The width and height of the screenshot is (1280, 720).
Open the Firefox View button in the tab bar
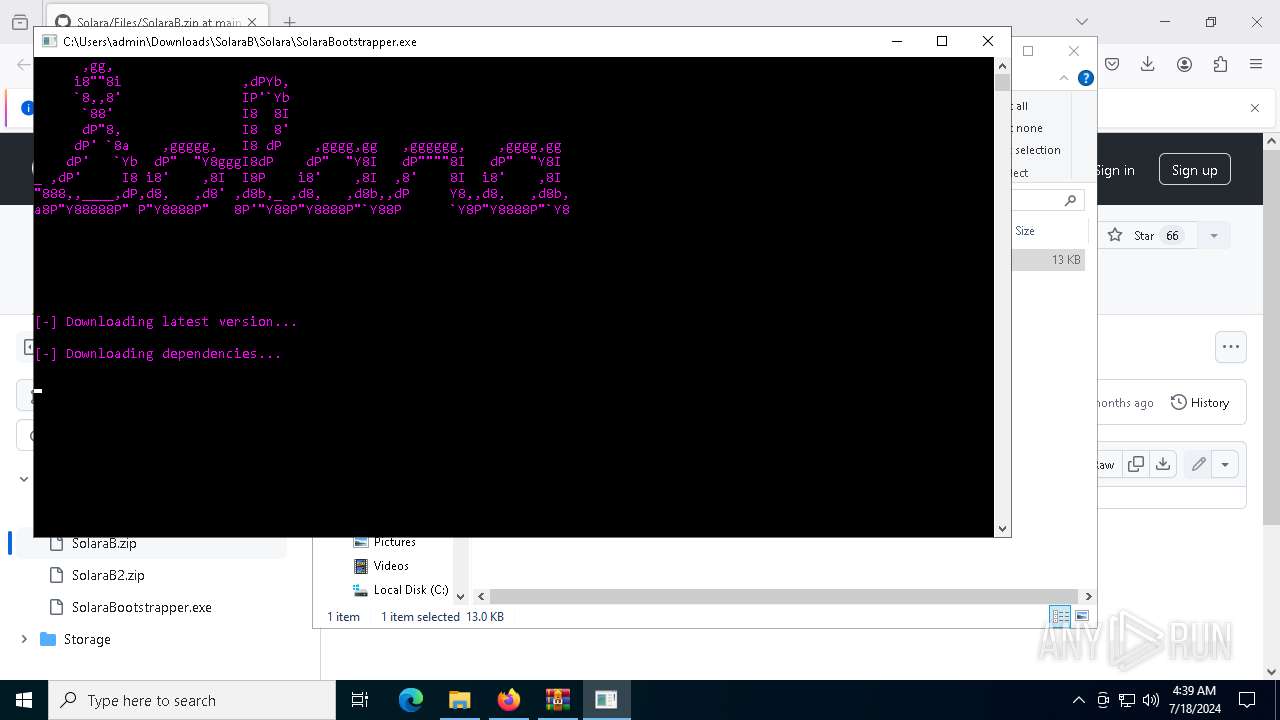pos(20,22)
